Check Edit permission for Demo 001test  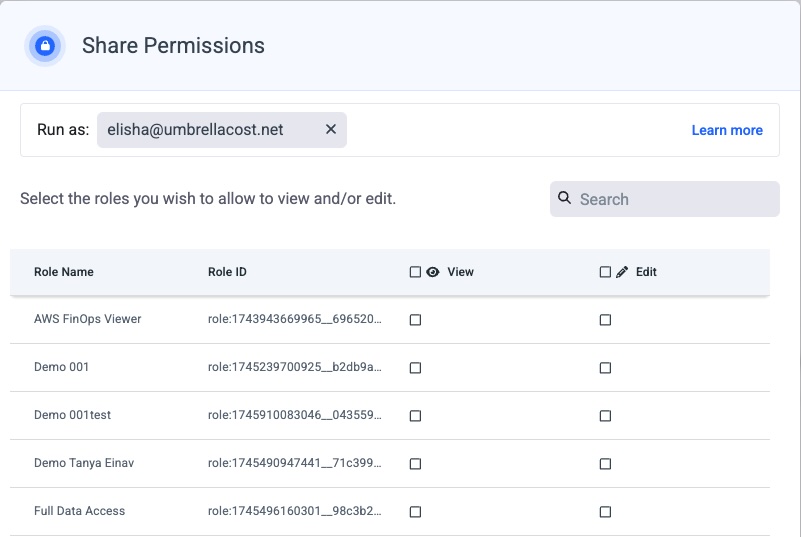tap(605, 416)
